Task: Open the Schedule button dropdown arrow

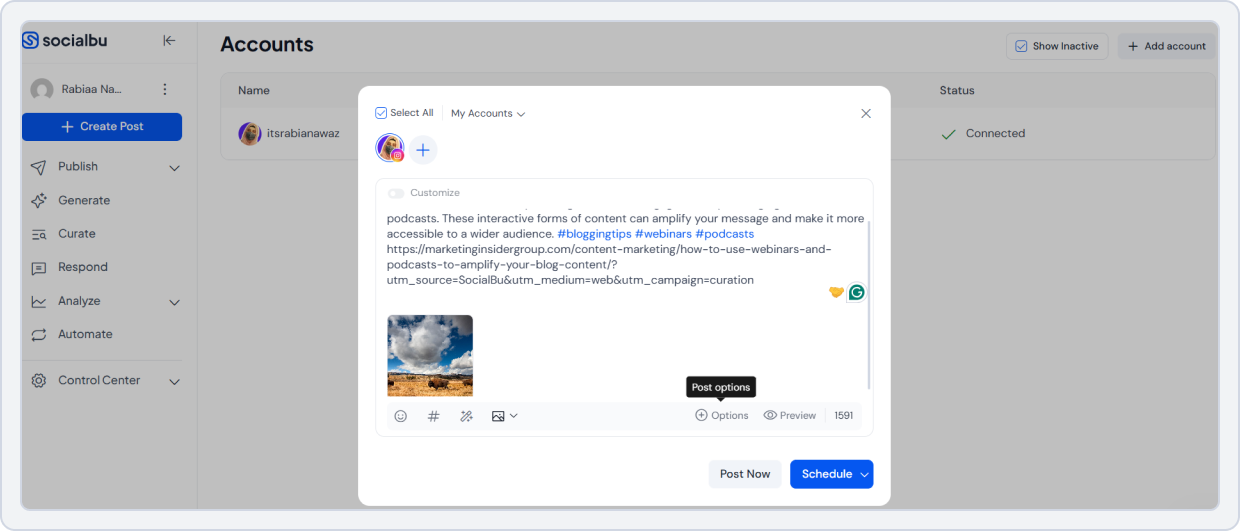Action: click(x=864, y=475)
